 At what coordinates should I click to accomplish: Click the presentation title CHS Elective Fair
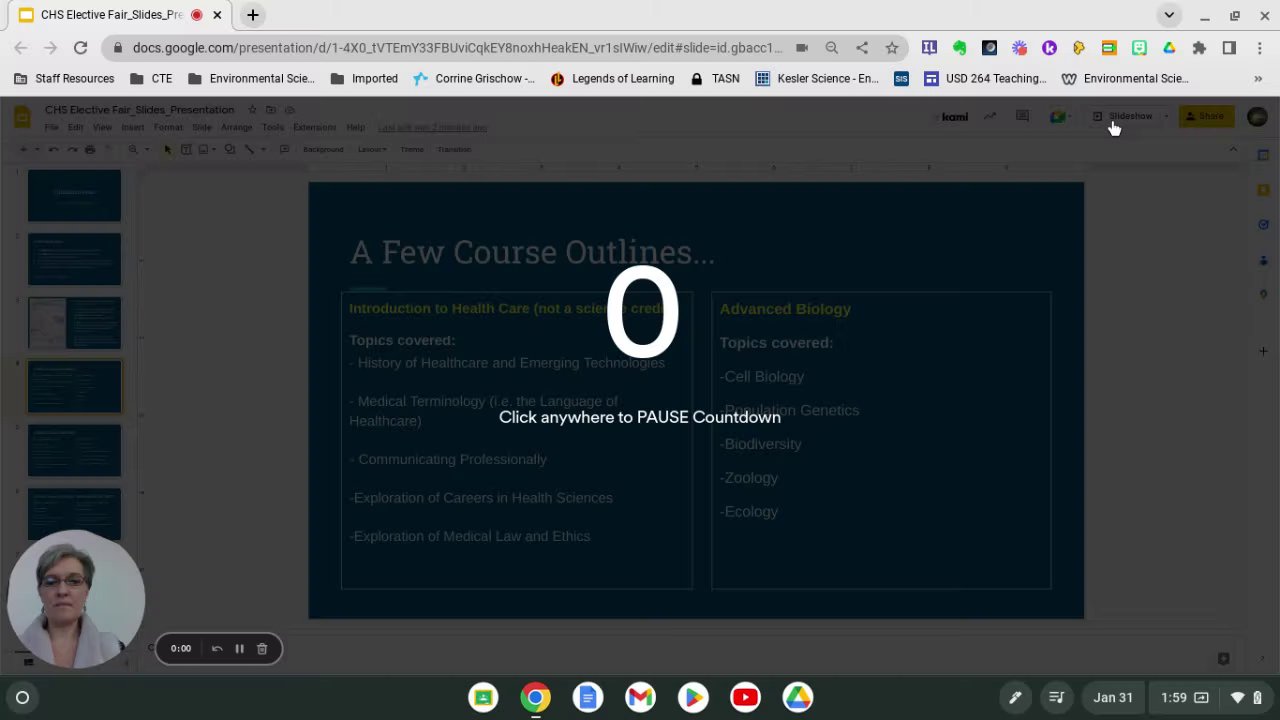[139, 110]
